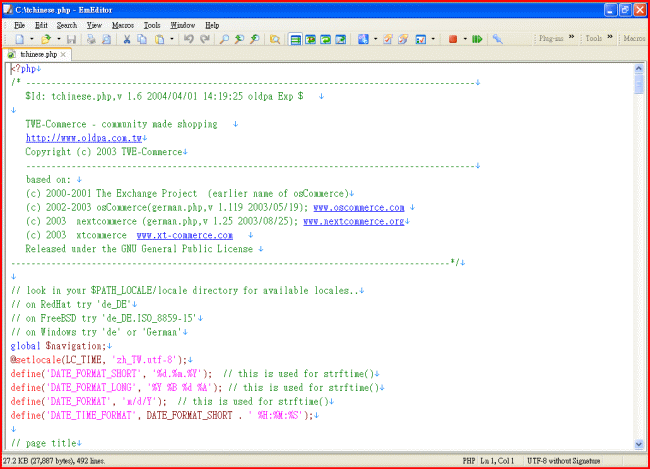Start macro recording with red button

453,39
